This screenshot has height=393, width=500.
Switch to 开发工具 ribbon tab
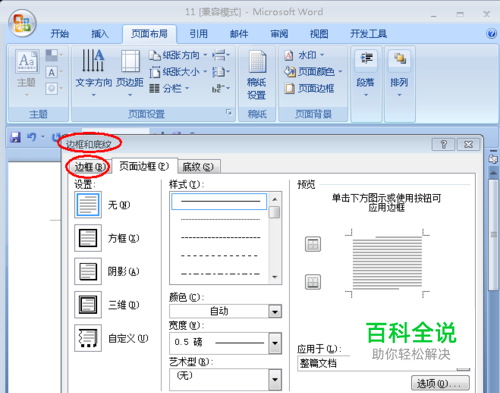click(368, 34)
